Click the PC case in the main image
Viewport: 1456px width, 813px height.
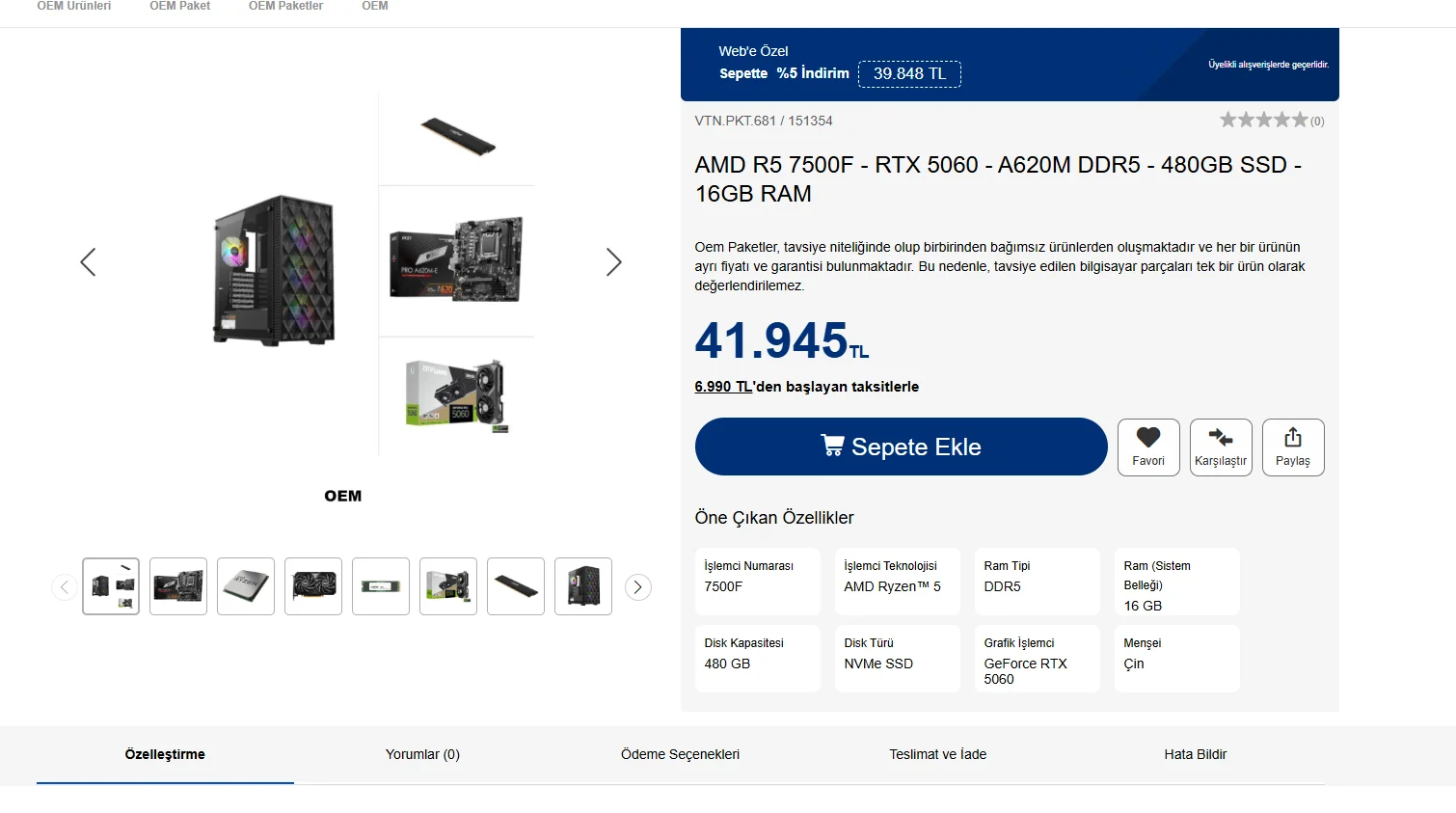click(x=275, y=270)
